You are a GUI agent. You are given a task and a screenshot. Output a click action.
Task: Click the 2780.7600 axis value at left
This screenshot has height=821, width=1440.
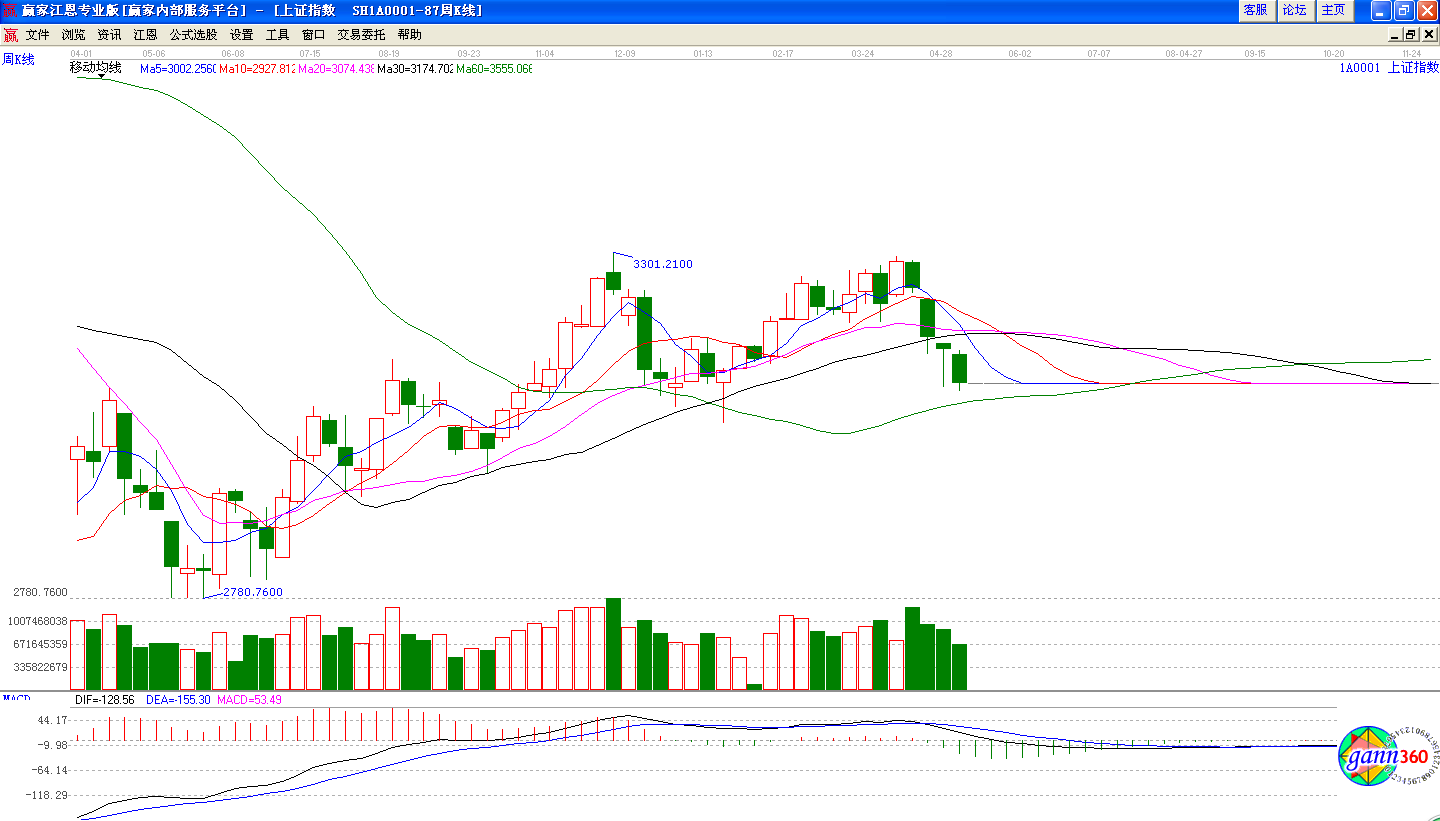40,592
